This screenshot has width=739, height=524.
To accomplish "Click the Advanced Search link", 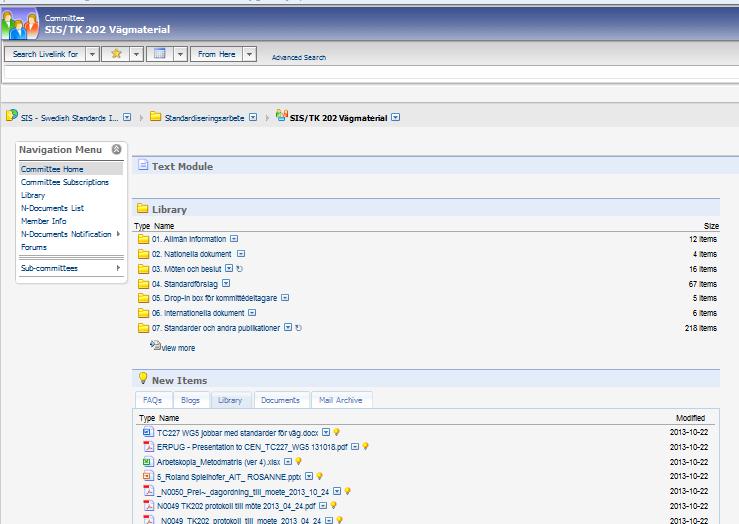I will tap(299, 57).
